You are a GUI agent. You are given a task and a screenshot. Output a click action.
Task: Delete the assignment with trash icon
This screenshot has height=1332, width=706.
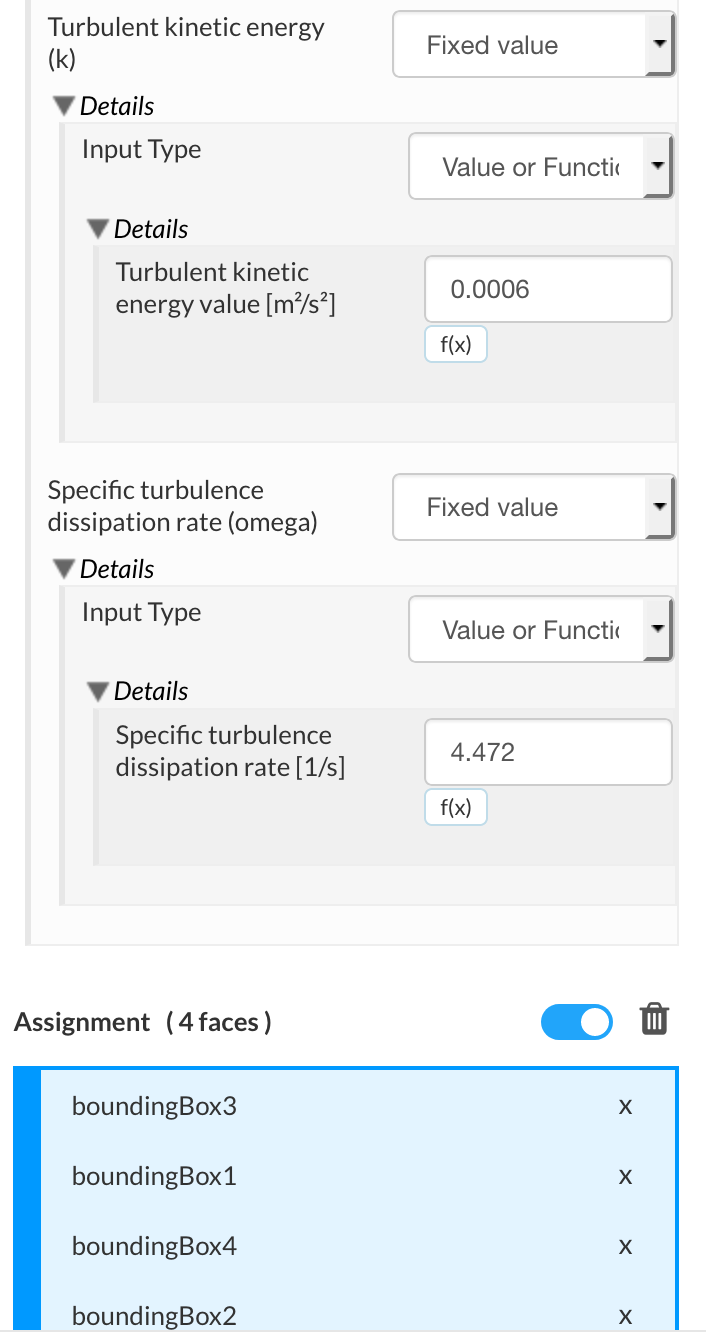tap(653, 1020)
